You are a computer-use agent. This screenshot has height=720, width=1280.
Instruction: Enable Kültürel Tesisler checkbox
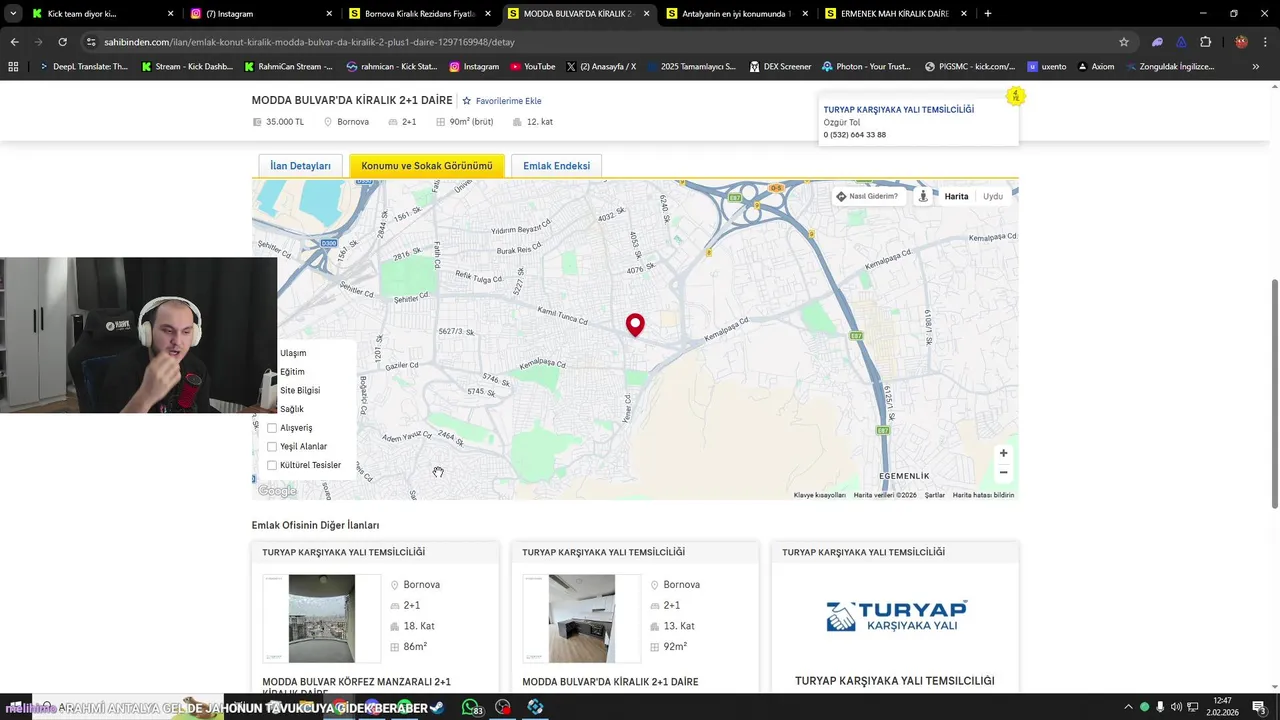pyautogui.click(x=272, y=465)
